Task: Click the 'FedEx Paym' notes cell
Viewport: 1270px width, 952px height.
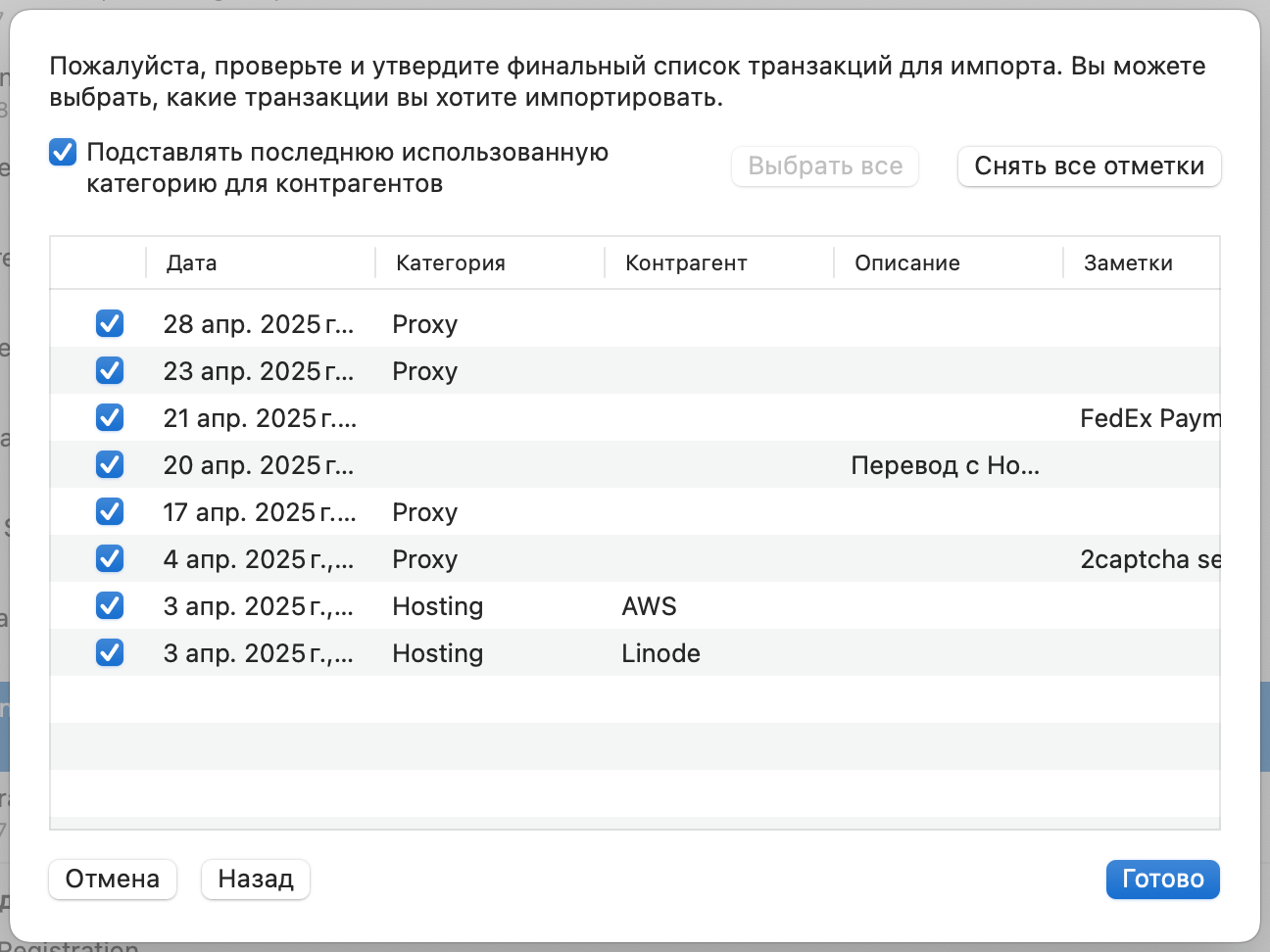Action: pos(1150,418)
